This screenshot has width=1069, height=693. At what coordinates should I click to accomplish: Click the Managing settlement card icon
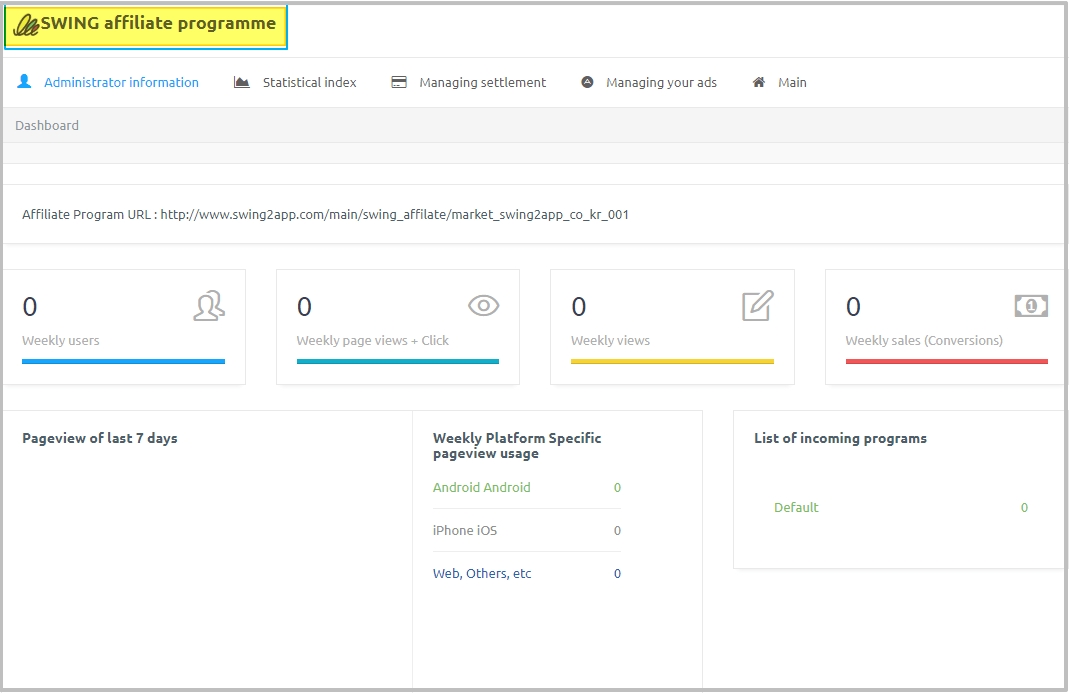399,82
